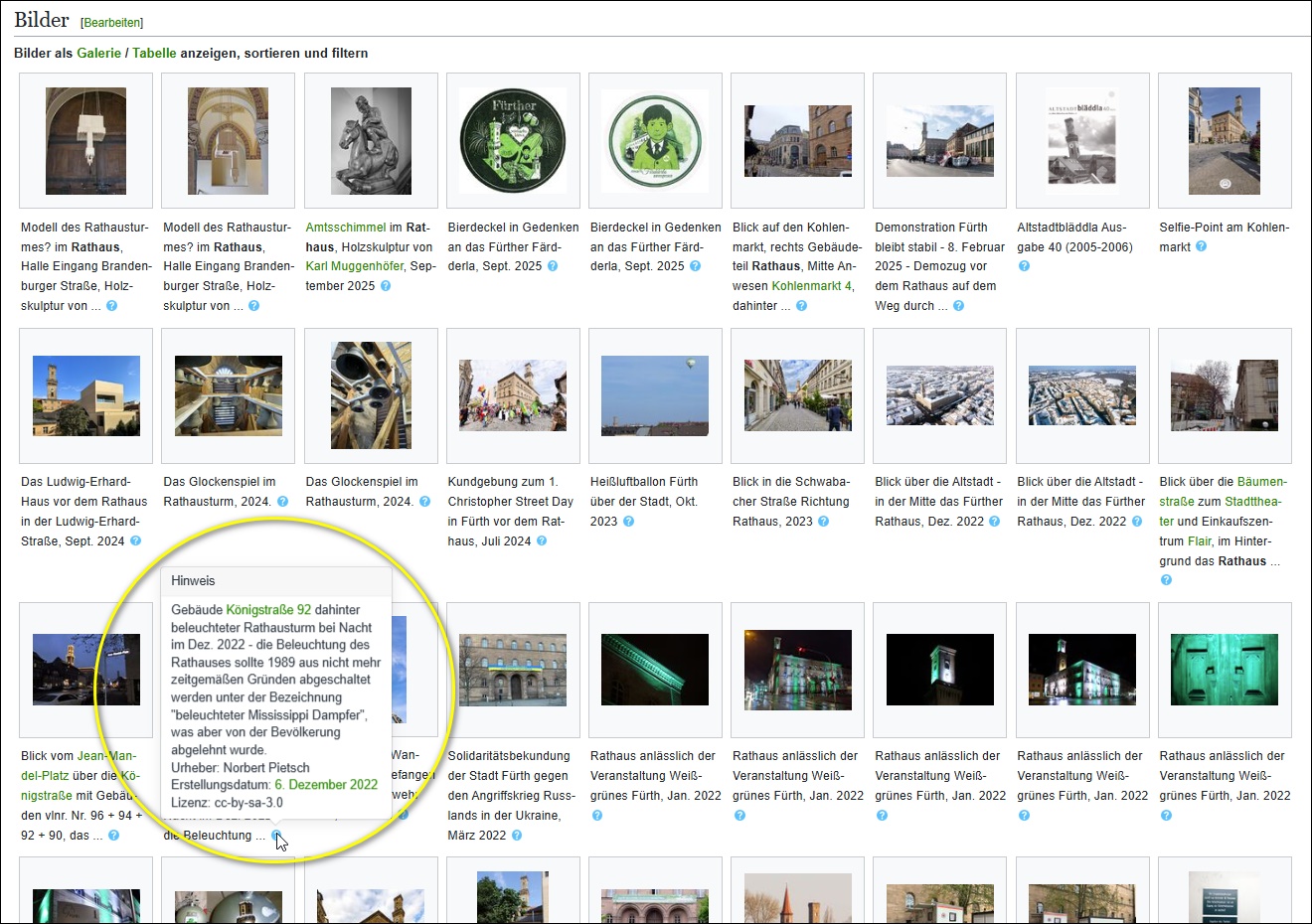Click Bearbeiten link next to Bilder heading
Image resolution: width=1312 pixels, height=924 pixels.
(112, 23)
